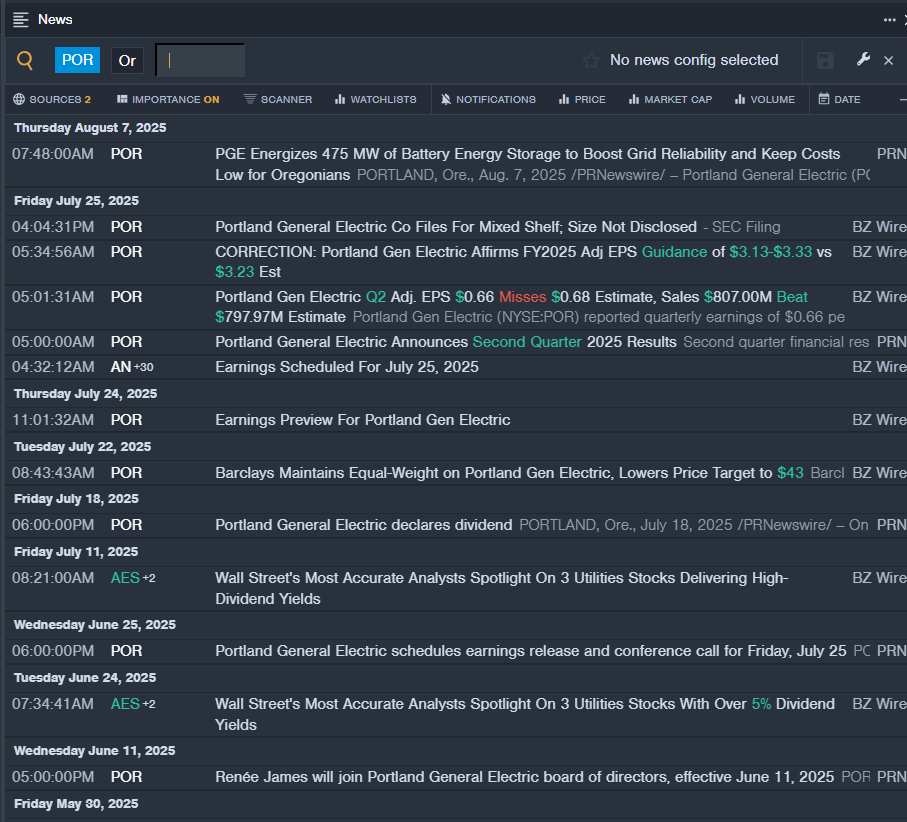Click POR ticker in the 07:48:00AM row

coord(126,154)
